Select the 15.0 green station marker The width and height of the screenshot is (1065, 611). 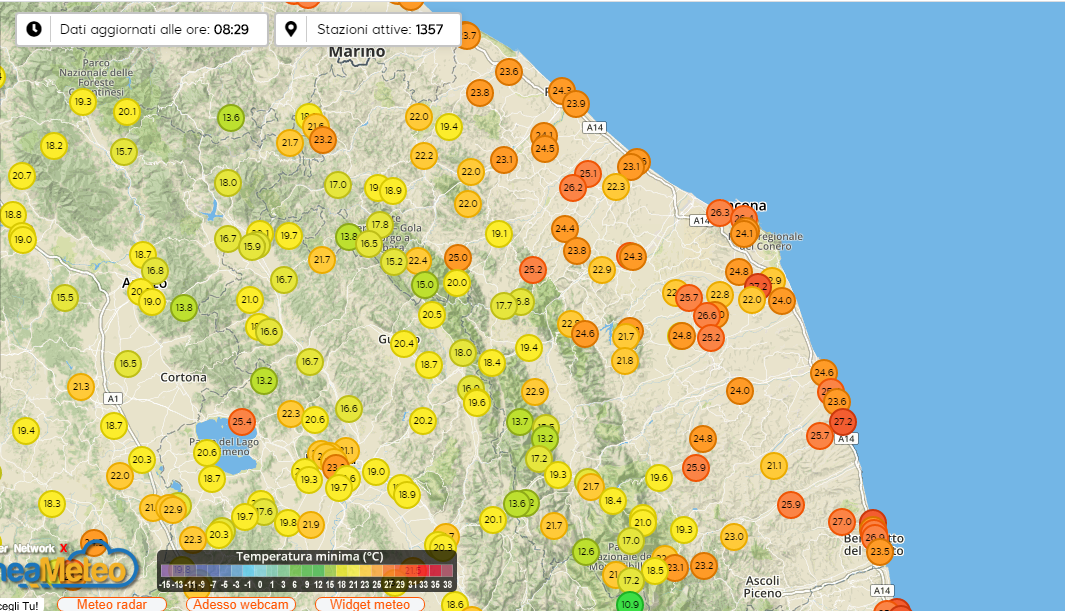pyautogui.click(x=425, y=284)
